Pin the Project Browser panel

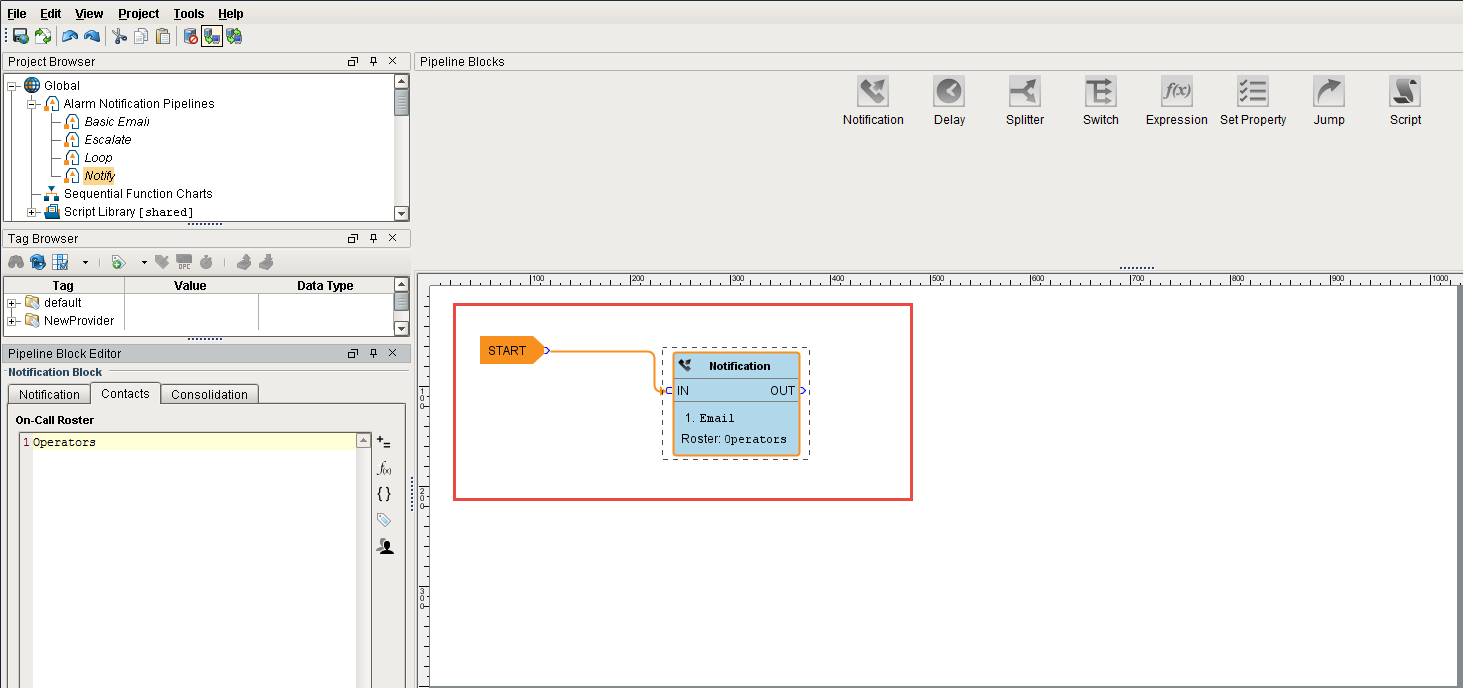tap(372, 61)
